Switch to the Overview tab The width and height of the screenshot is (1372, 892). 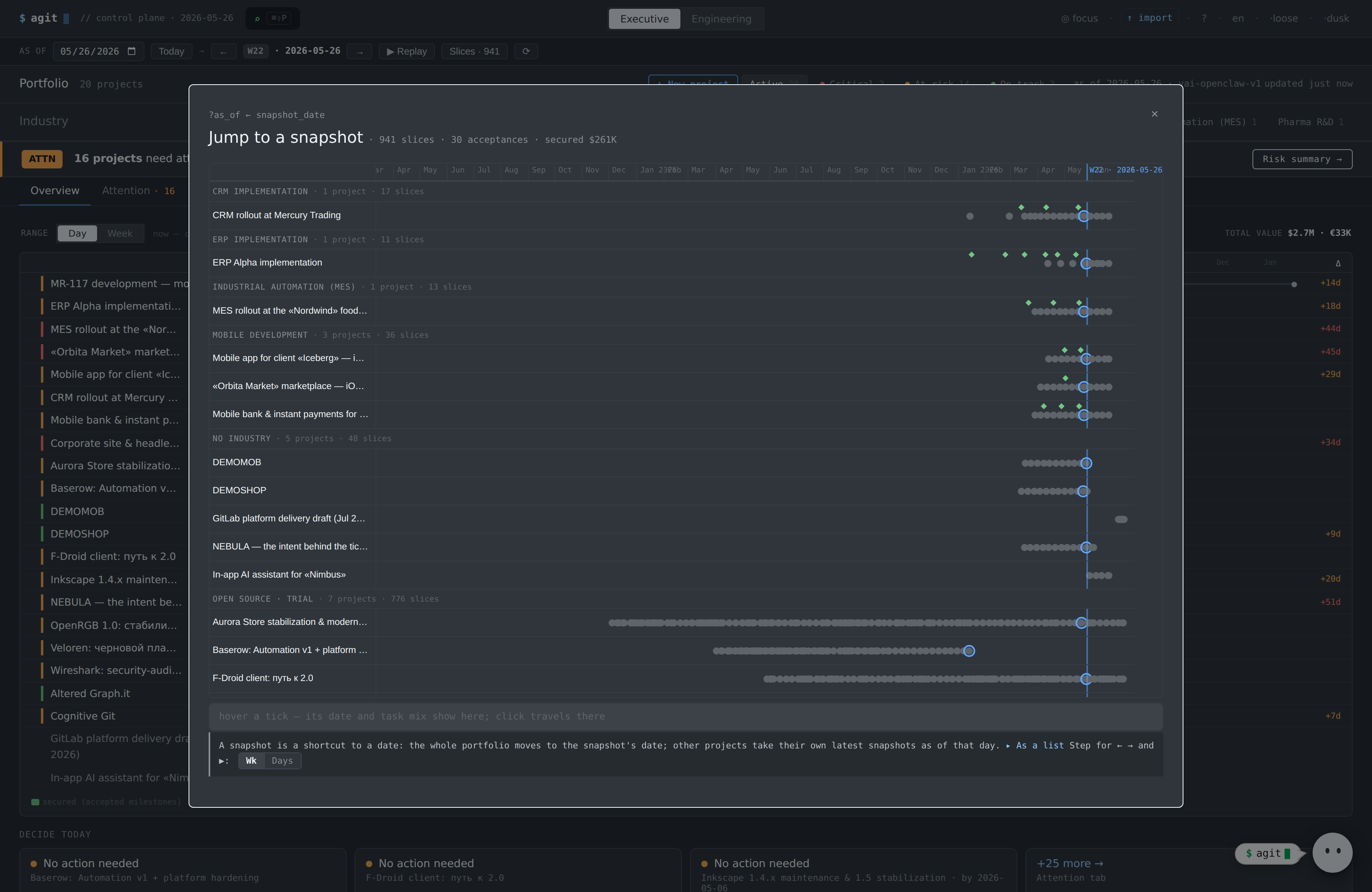click(x=55, y=191)
